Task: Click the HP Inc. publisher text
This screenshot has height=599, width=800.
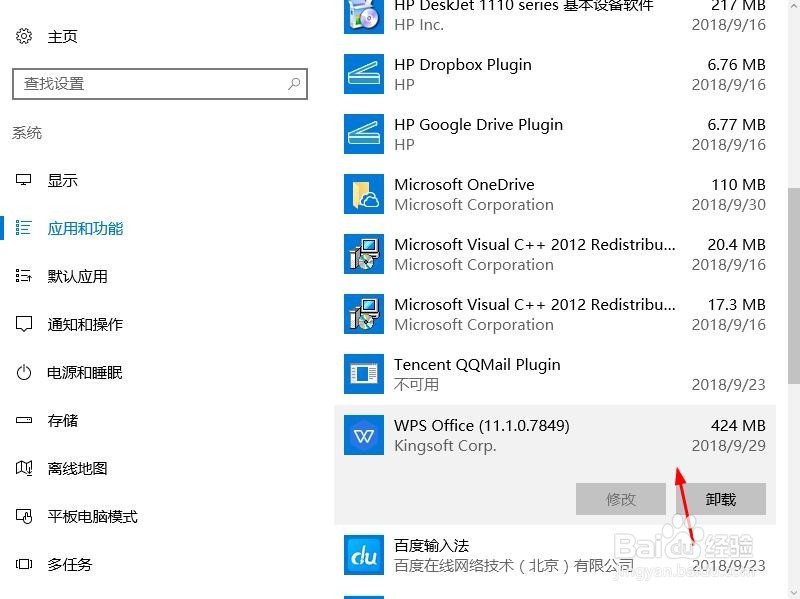Action: tap(419, 24)
